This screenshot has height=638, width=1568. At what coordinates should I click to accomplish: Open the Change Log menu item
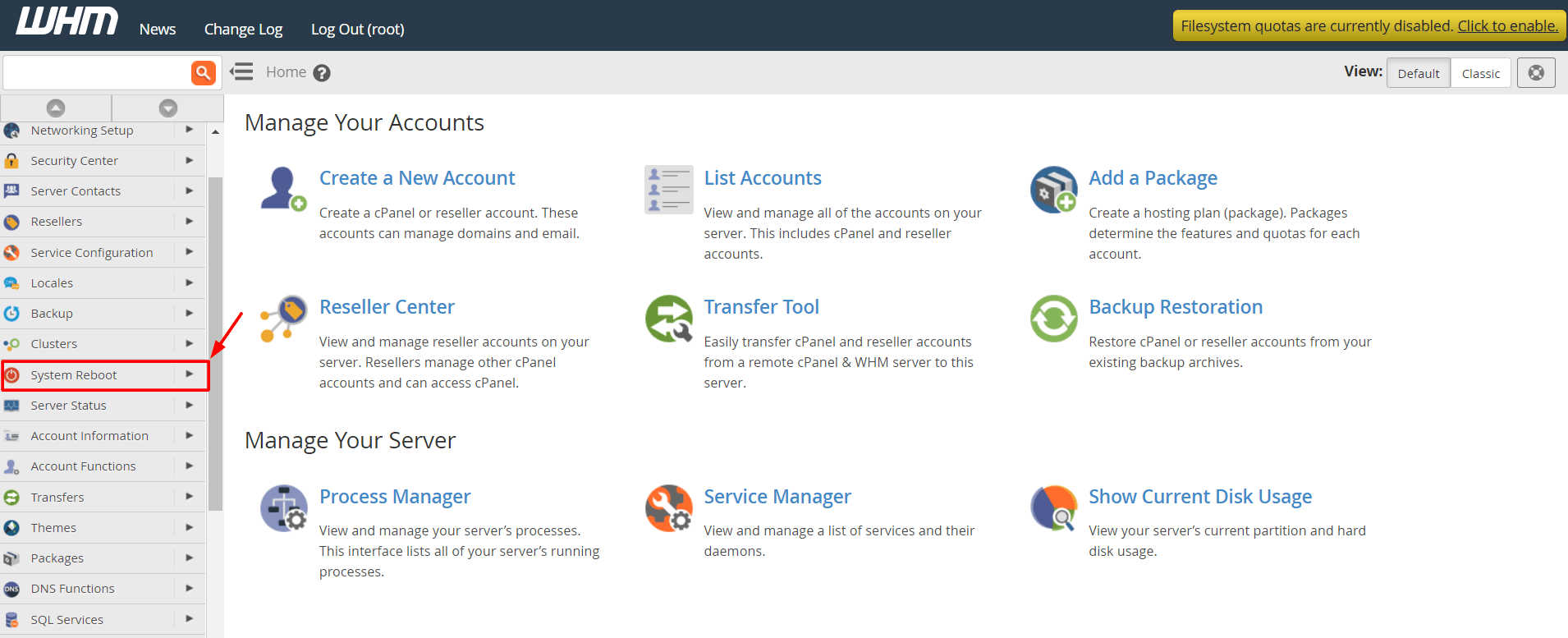click(x=243, y=30)
